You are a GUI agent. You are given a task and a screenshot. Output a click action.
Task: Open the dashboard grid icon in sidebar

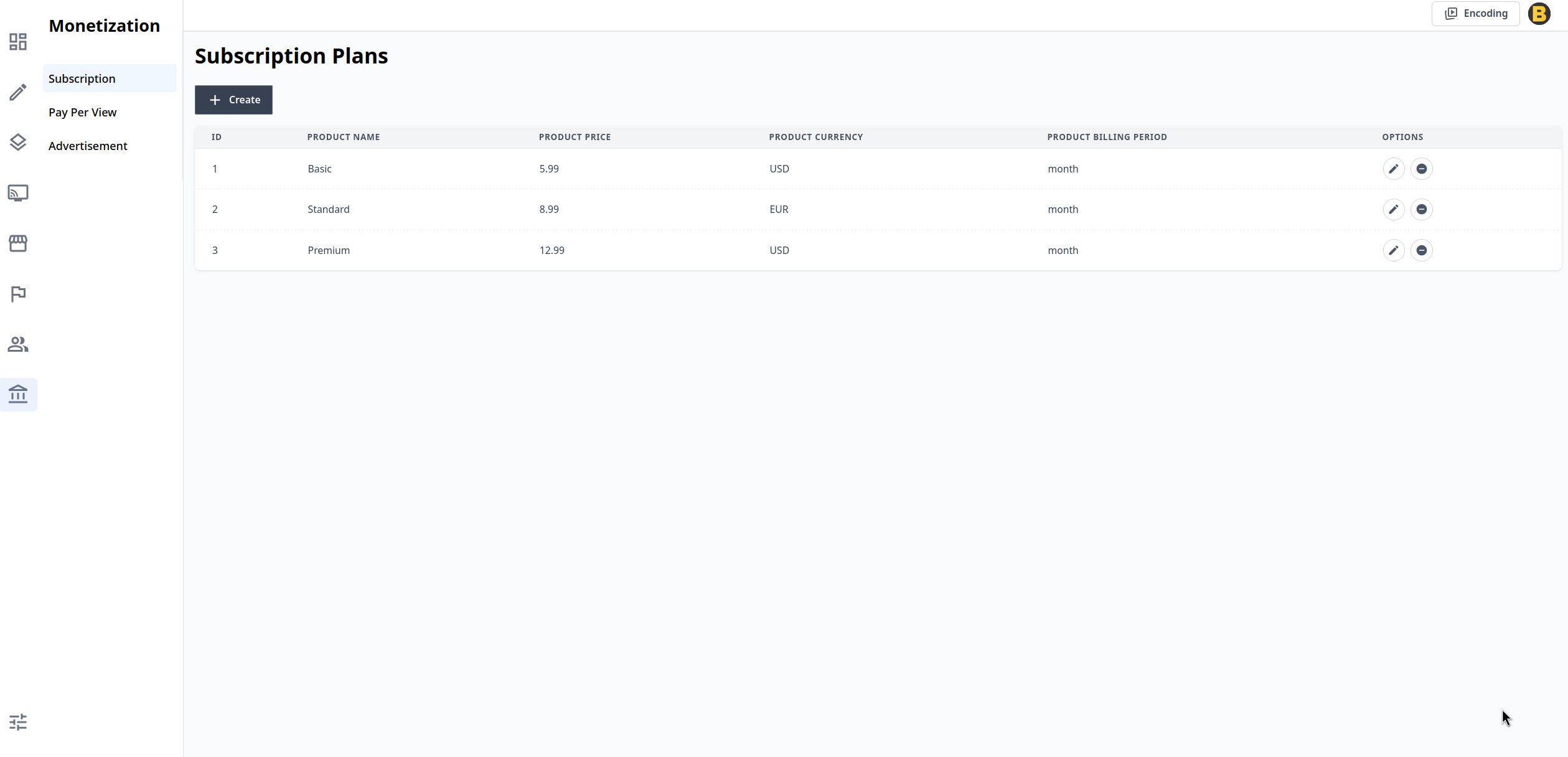(x=18, y=42)
